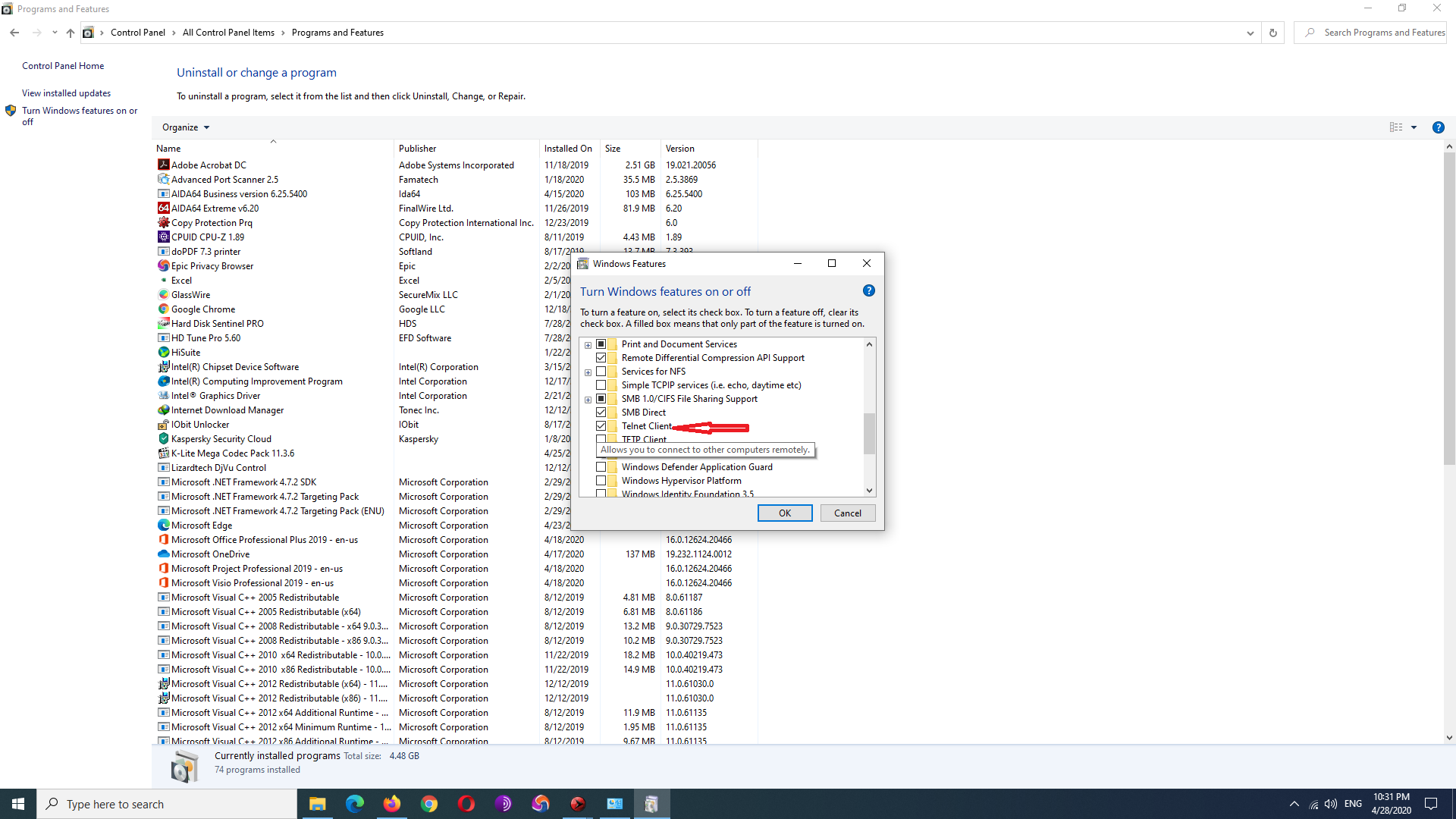
Task: Click the CPUID CPU-Z 1.89 icon
Action: (163, 237)
